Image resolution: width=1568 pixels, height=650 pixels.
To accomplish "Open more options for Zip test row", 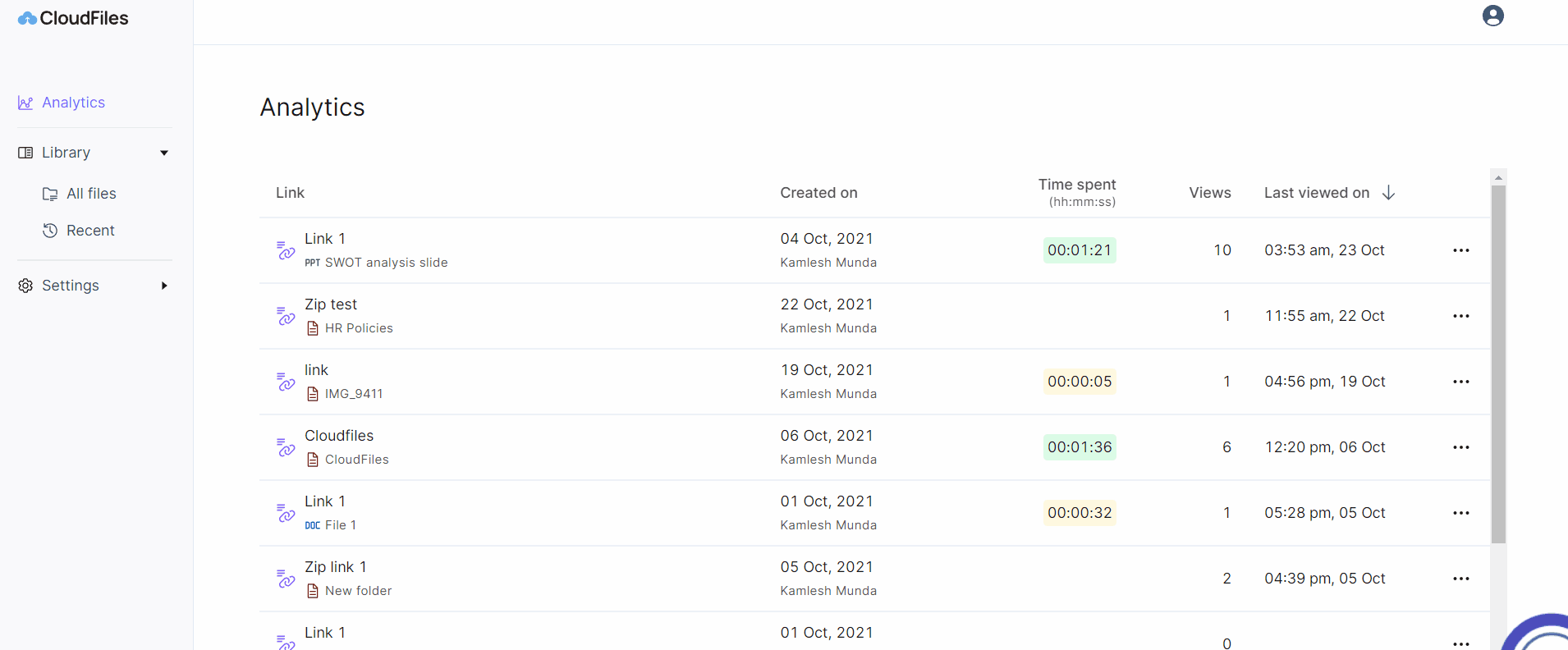I will tap(1460, 316).
